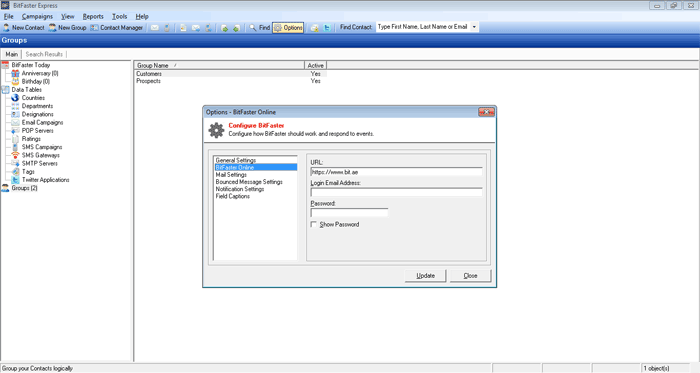This screenshot has width=700, height=373.
Task: Switch to the Search Results tab
Action: [x=44, y=54]
